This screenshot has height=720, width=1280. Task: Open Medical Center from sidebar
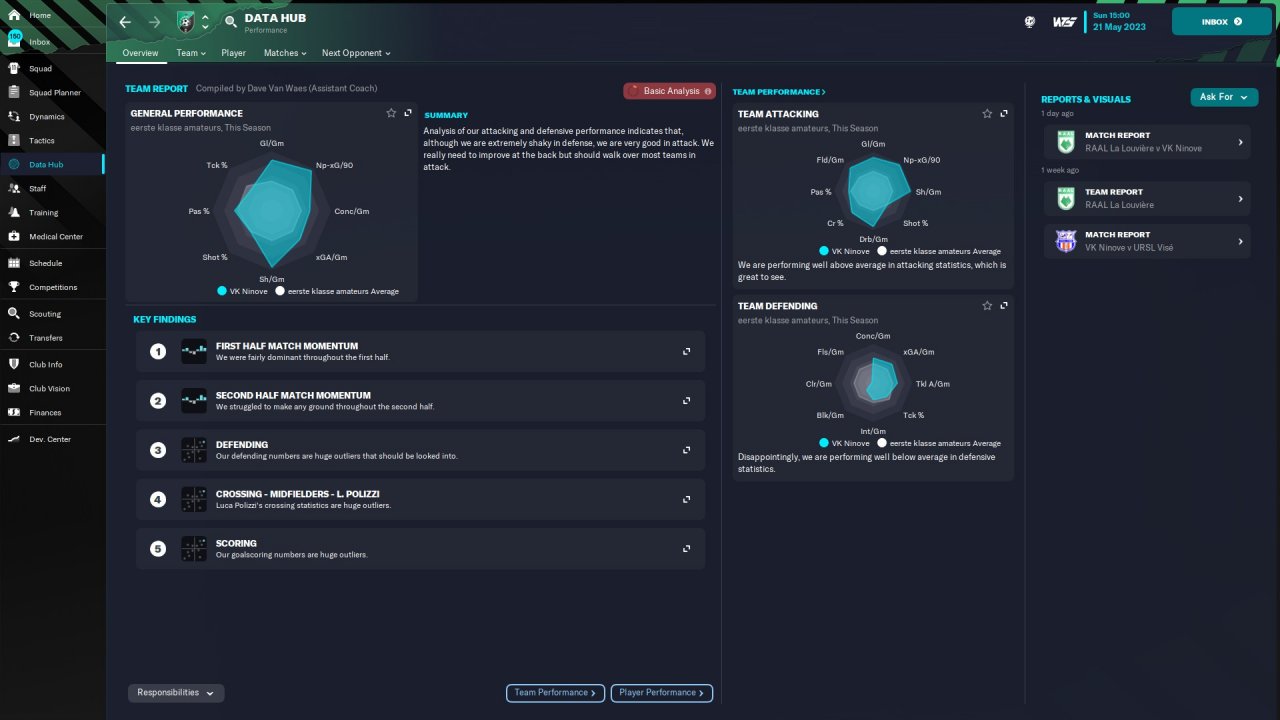(14, 236)
